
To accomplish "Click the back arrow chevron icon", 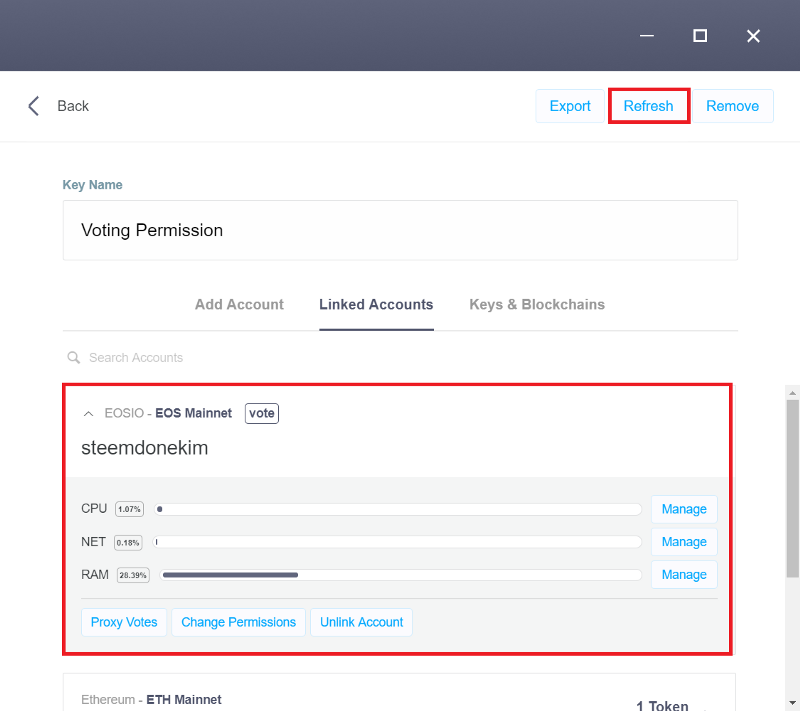I will 34,106.
